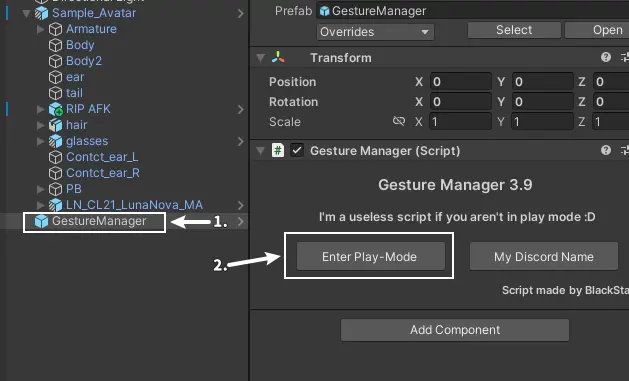
Task: Click the Rotation X field
Action: coord(461,101)
